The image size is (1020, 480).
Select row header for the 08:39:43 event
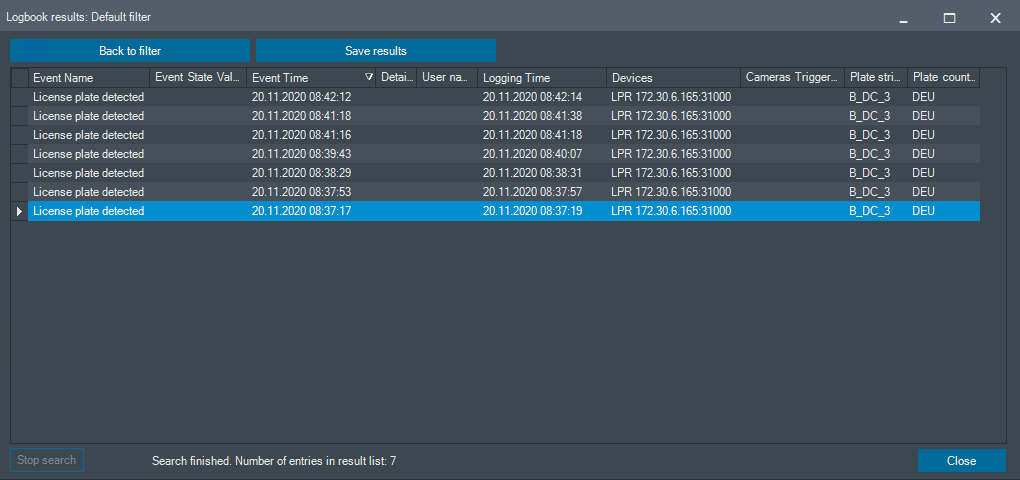pyautogui.click(x=20, y=154)
